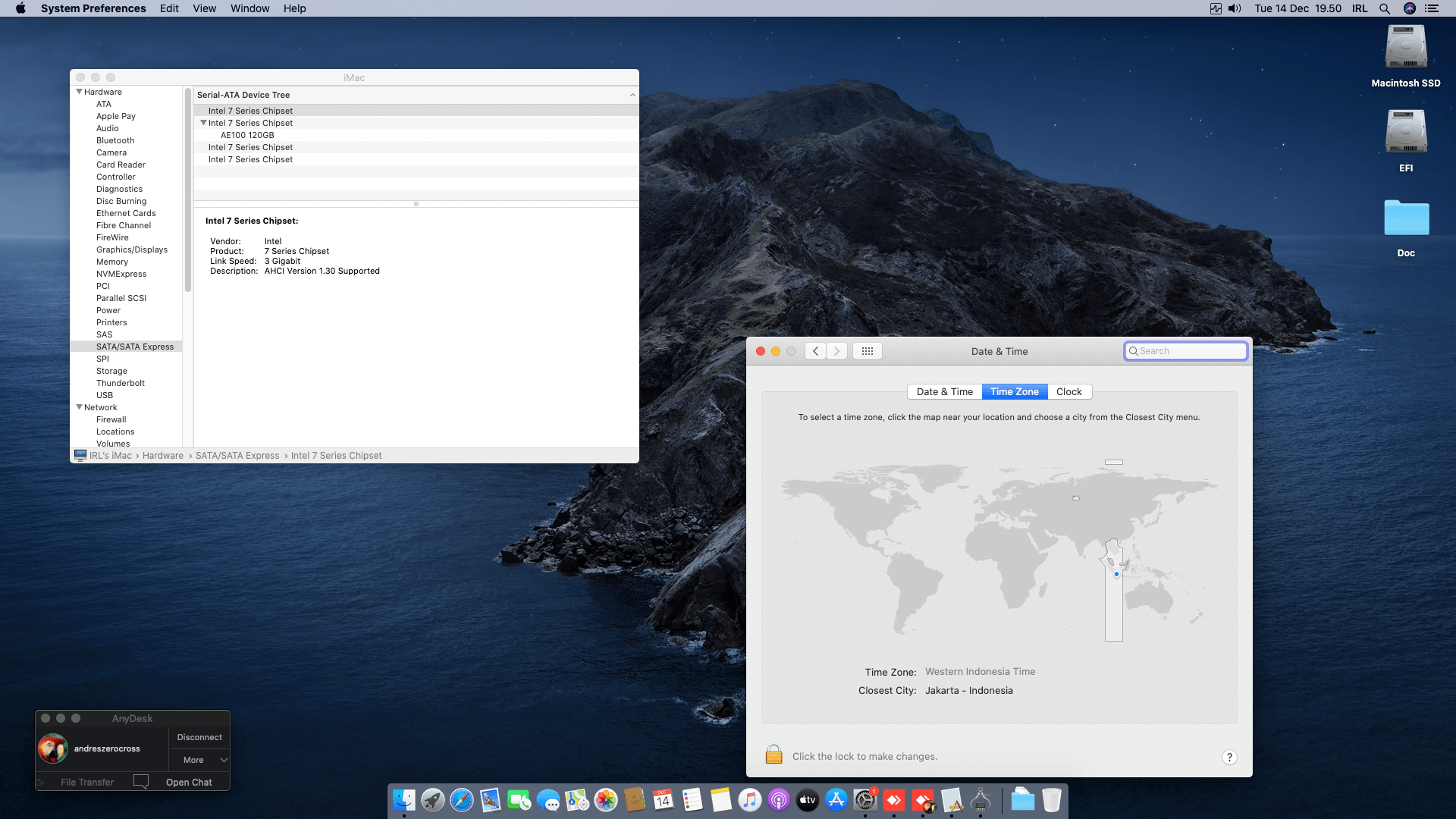1456x819 pixels.
Task: Click the Show All grid icon
Action: coord(867,351)
